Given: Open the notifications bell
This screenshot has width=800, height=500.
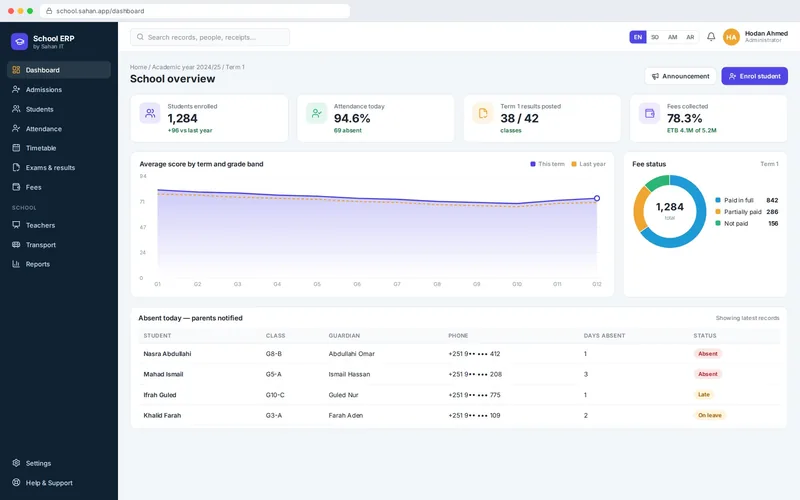Looking at the screenshot, I should coord(711,37).
